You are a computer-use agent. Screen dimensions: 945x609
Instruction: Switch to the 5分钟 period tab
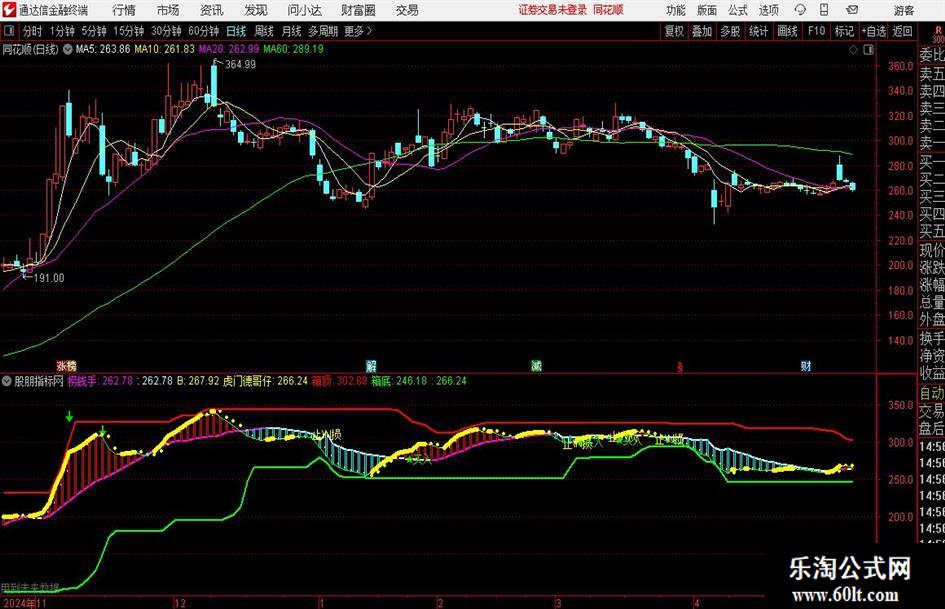[93, 31]
